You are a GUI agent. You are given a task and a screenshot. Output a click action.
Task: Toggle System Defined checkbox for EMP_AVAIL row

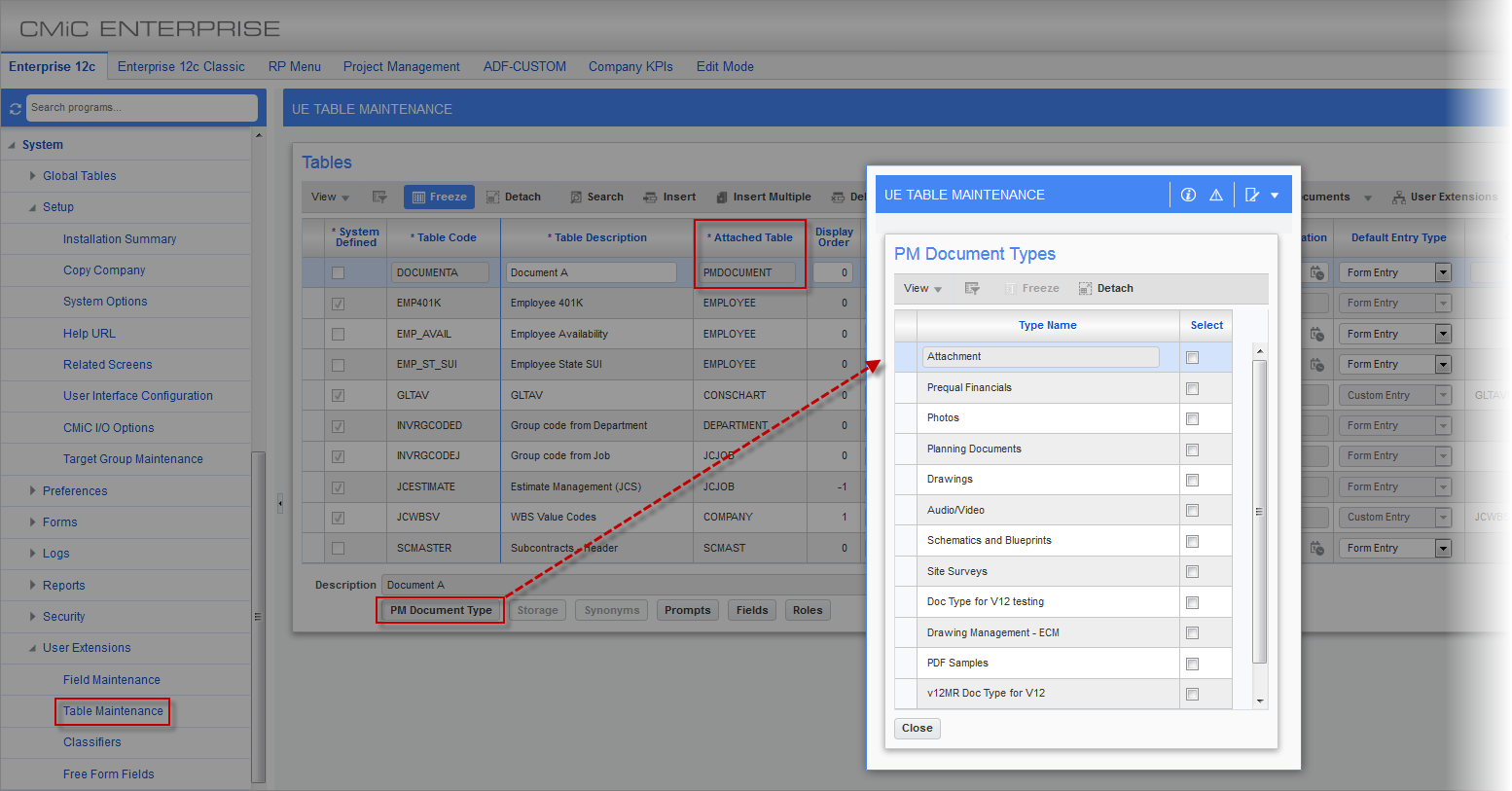coord(338,334)
